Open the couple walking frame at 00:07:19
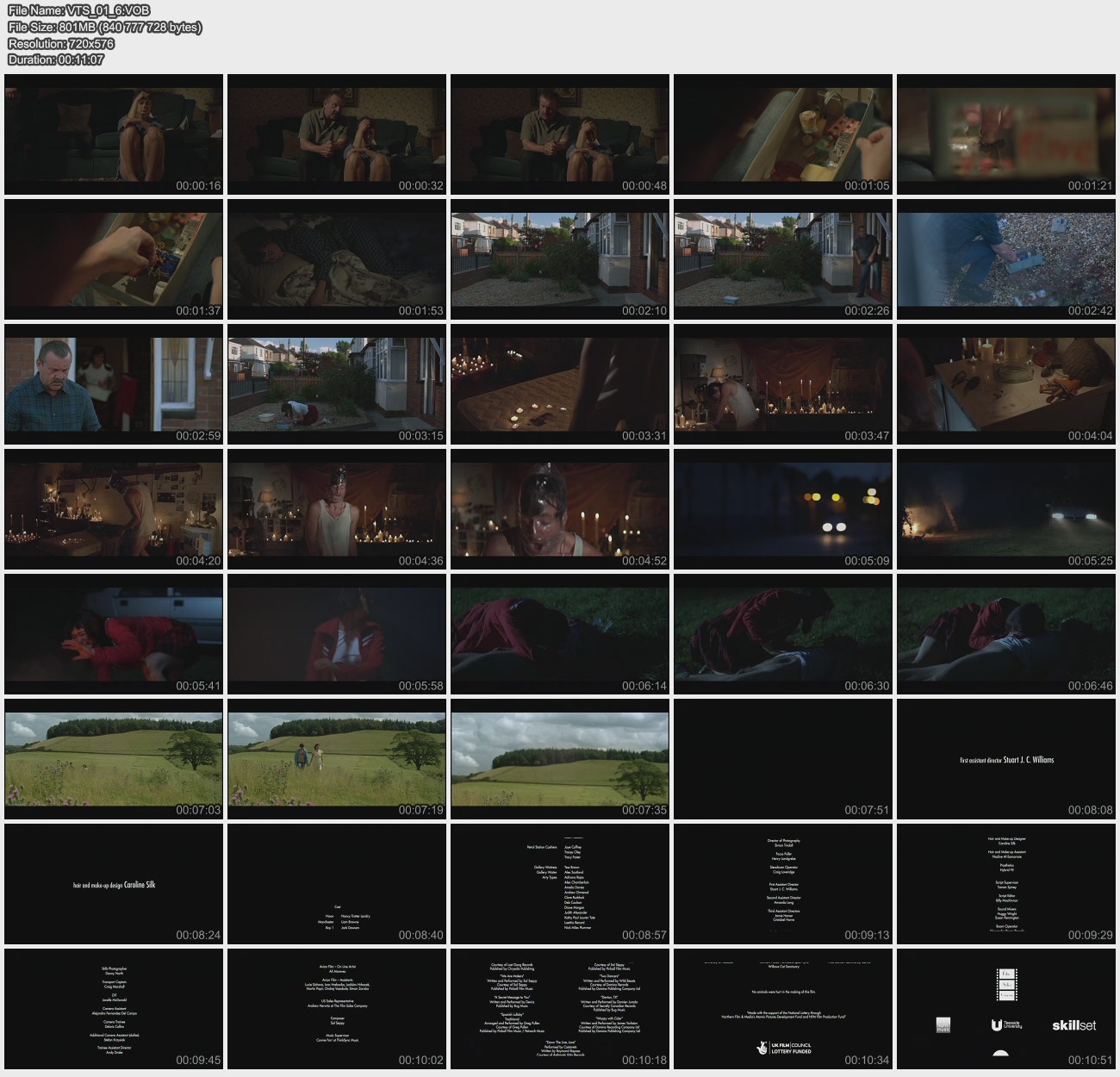Image resolution: width=1120 pixels, height=1077 pixels. [337, 758]
